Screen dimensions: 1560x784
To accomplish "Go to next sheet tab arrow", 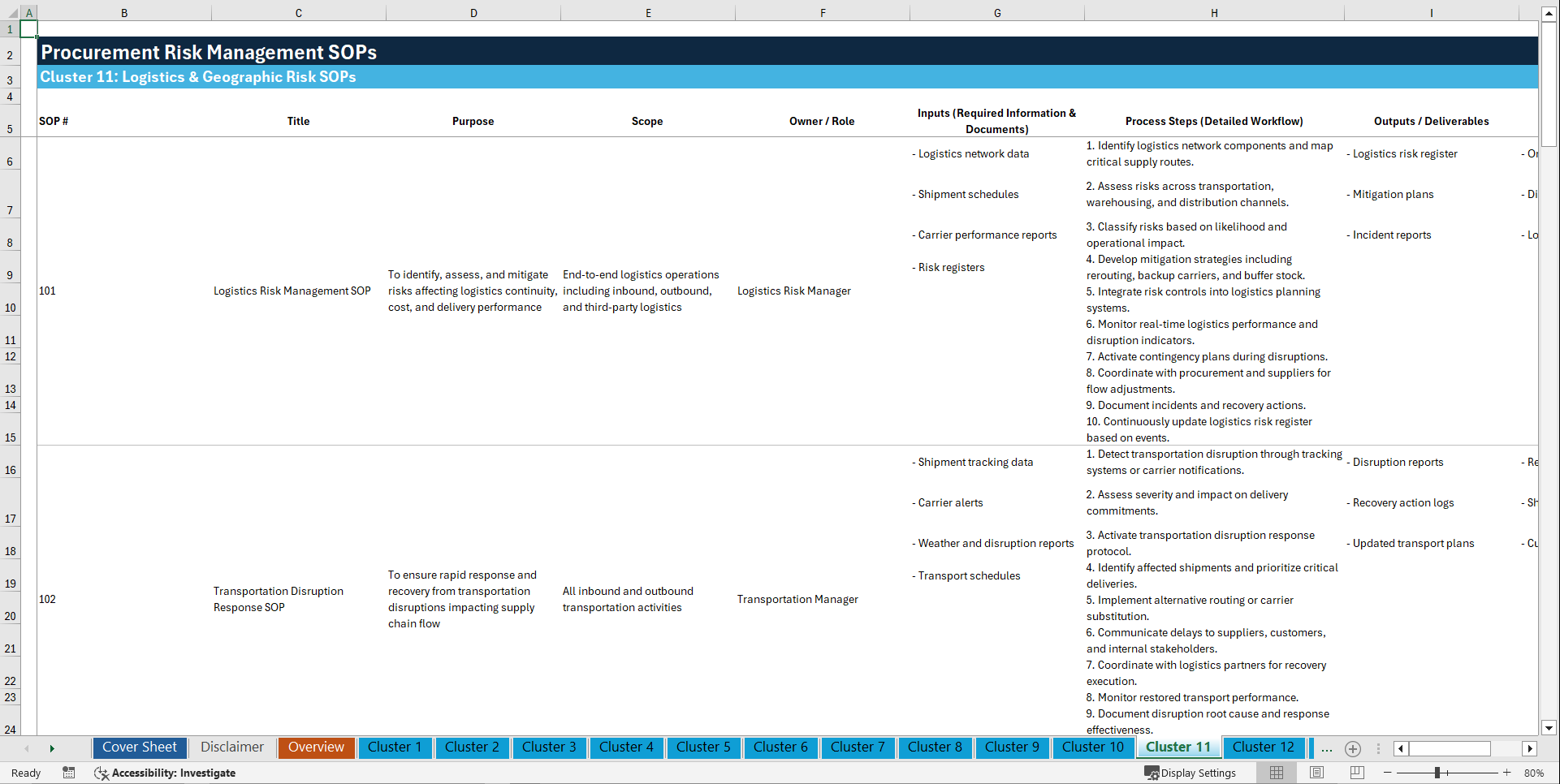I will (x=52, y=748).
